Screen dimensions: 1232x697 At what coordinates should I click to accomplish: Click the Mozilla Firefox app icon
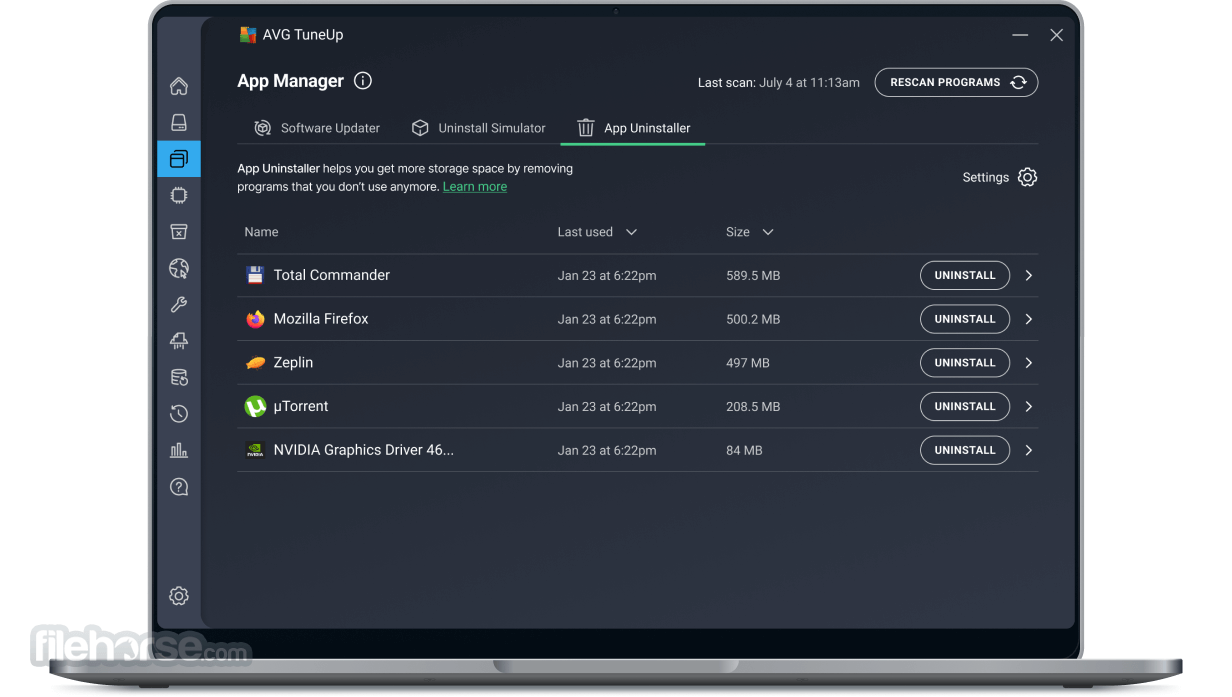click(x=255, y=319)
